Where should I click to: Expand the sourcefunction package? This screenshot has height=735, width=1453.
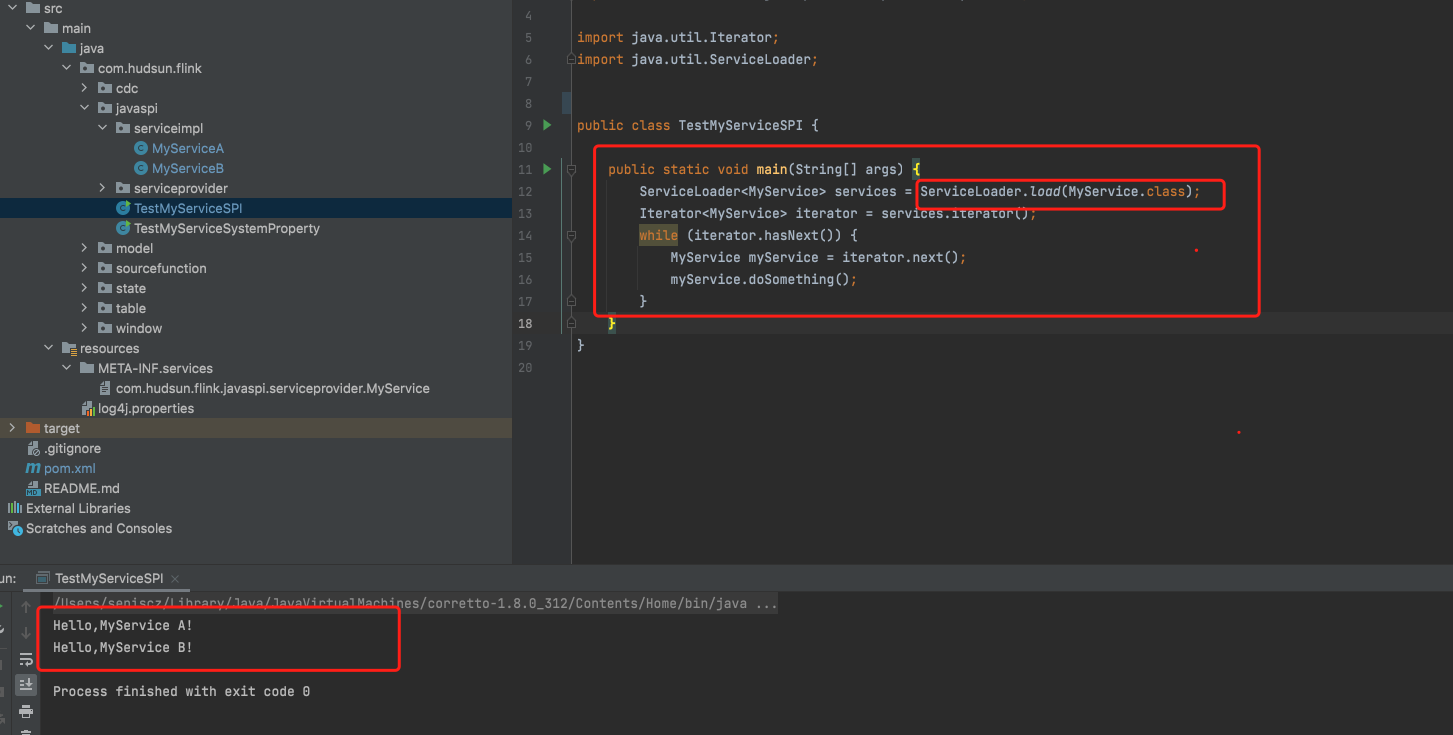85,268
